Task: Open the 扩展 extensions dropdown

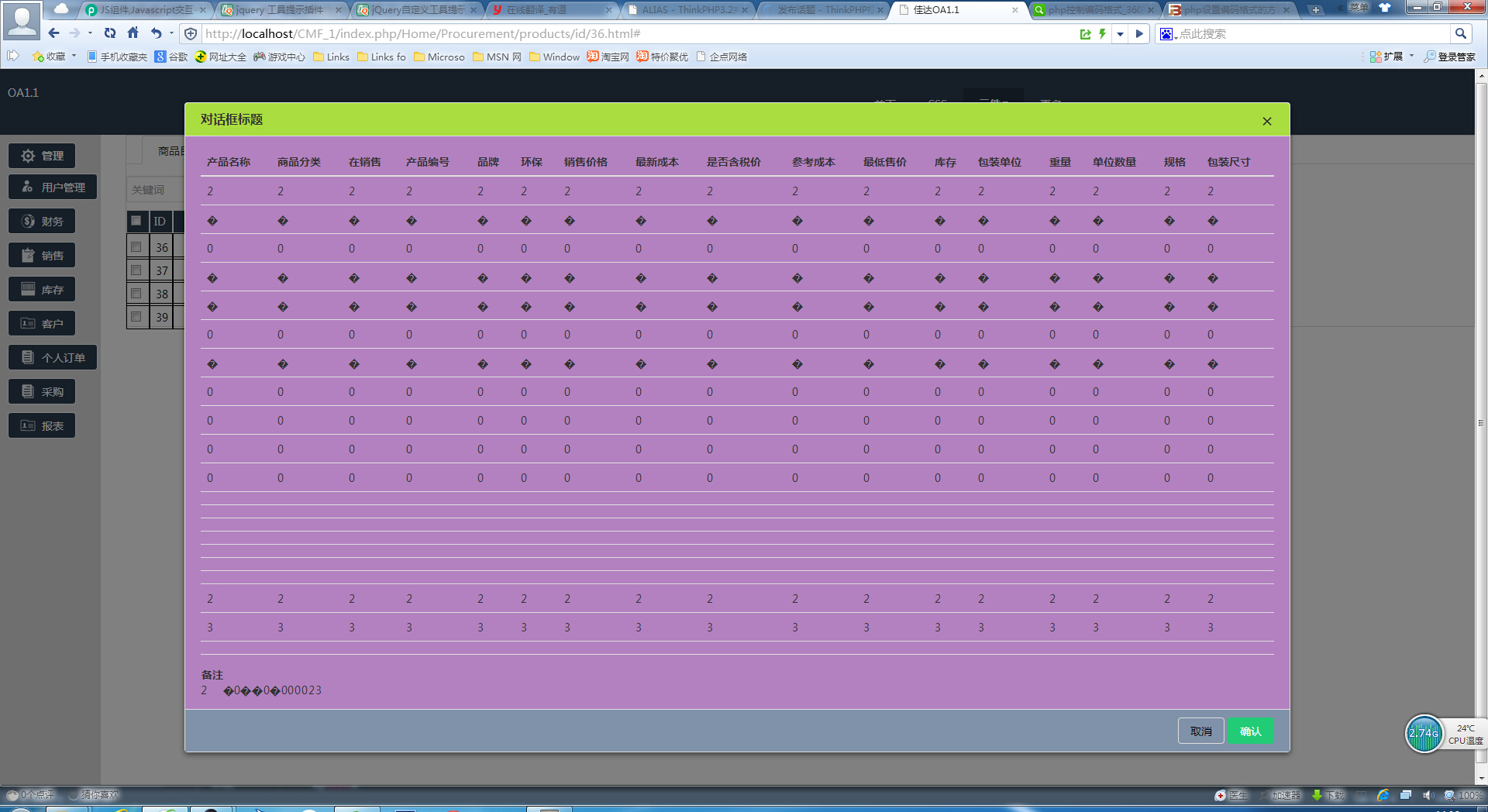Action: coord(1392,57)
